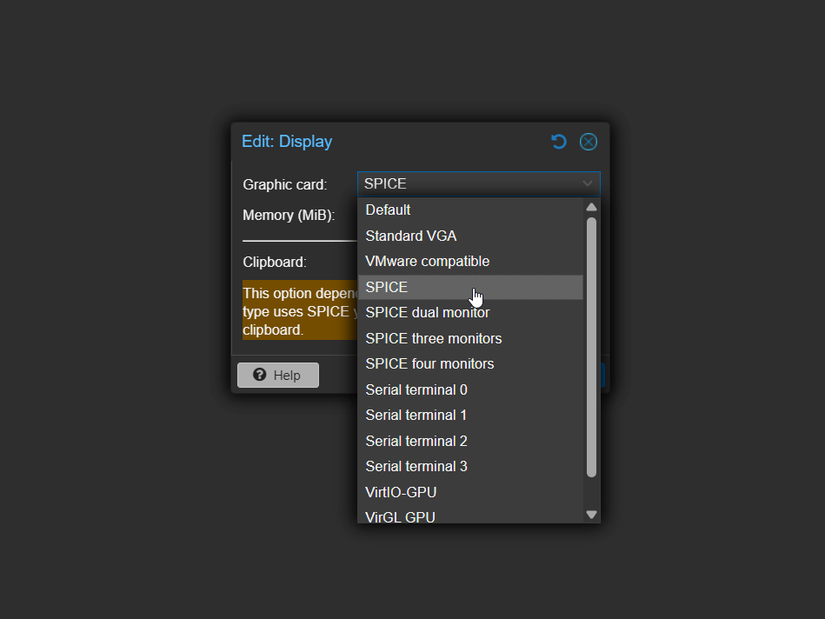Click the Clipboard label

point(274,262)
